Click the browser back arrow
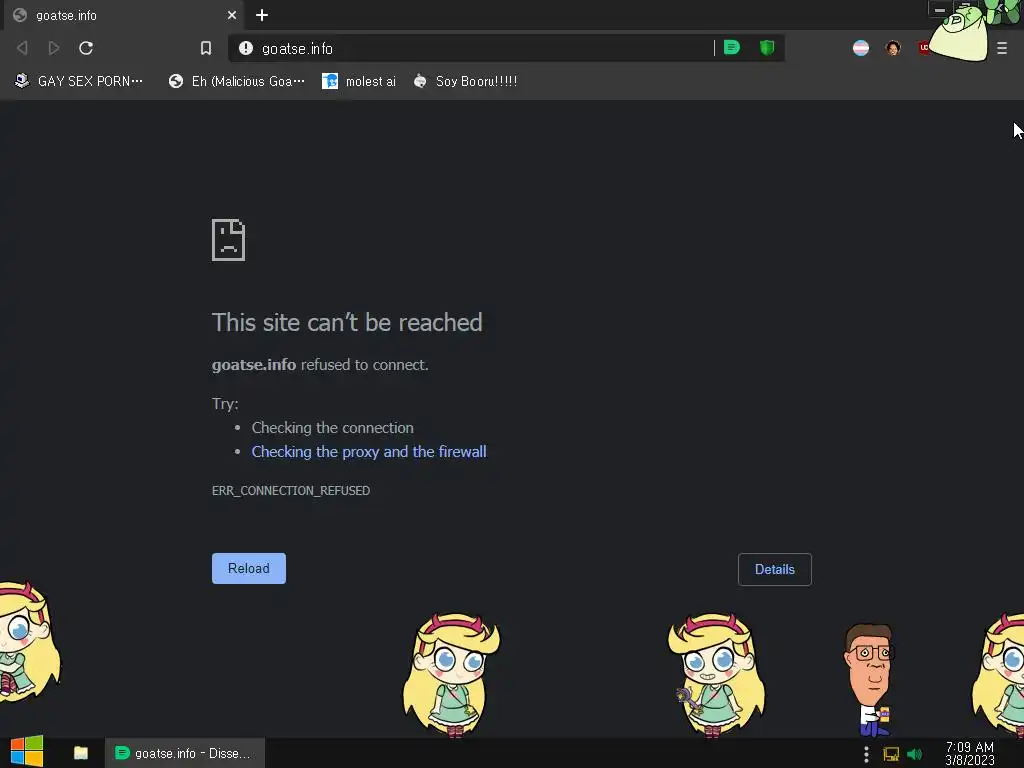Image resolution: width=1024 pixels, height=768 pixels. tap(22, 48)
